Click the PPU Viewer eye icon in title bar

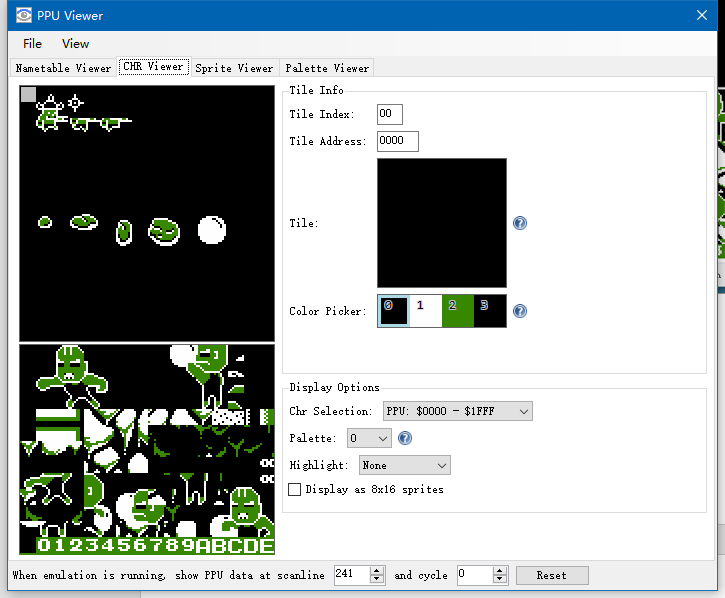tap(24, 15)
